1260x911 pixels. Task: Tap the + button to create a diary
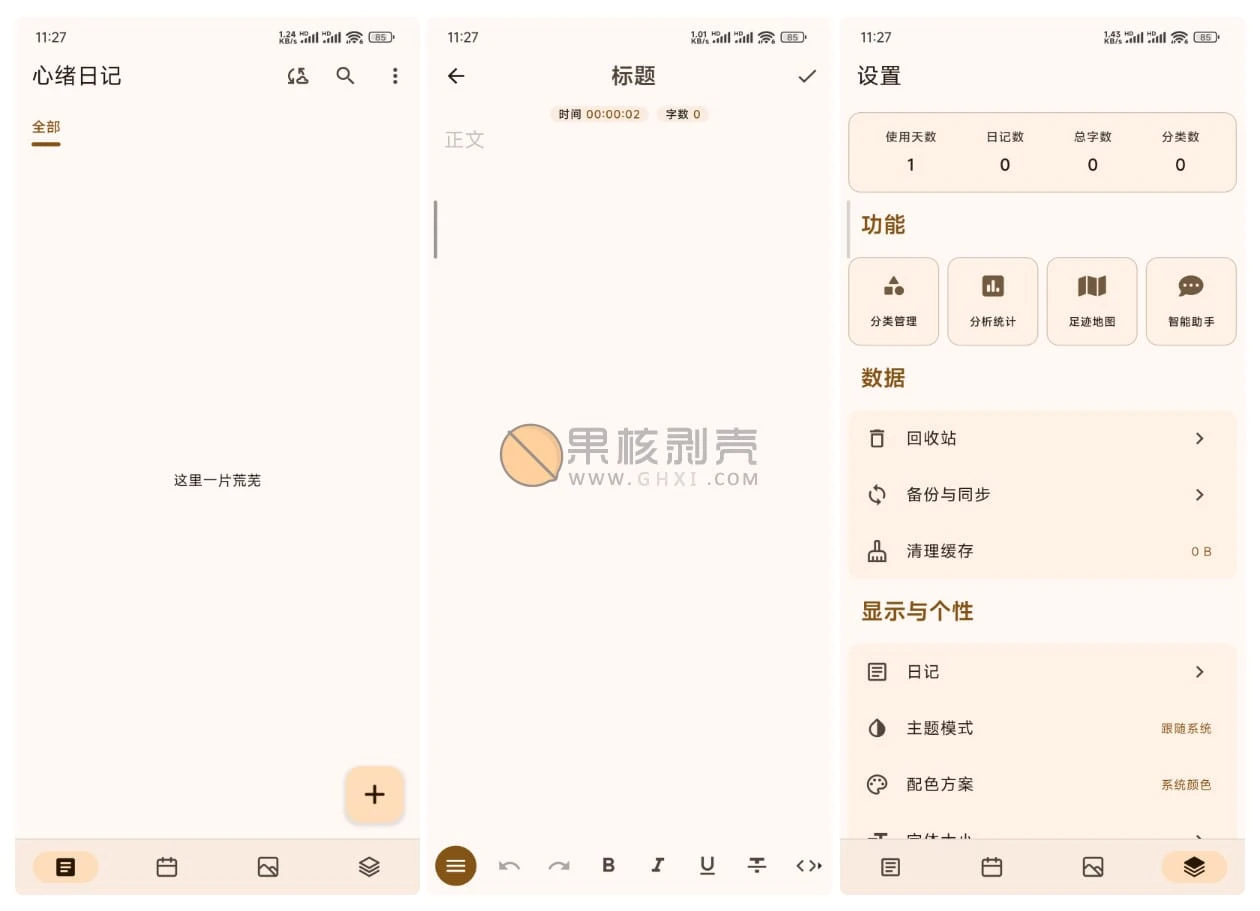[374, 794]
